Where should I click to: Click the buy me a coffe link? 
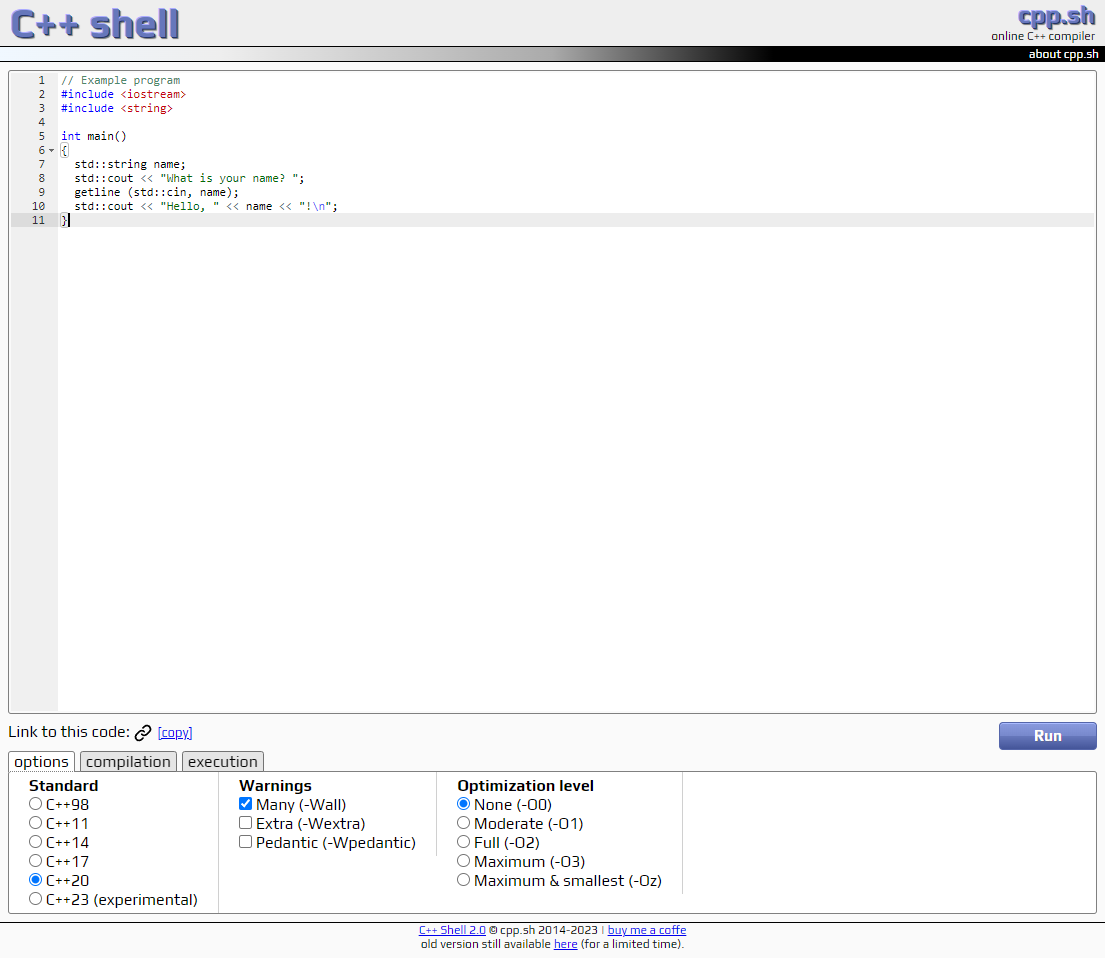pyautogui.click(x=647, y=930)
